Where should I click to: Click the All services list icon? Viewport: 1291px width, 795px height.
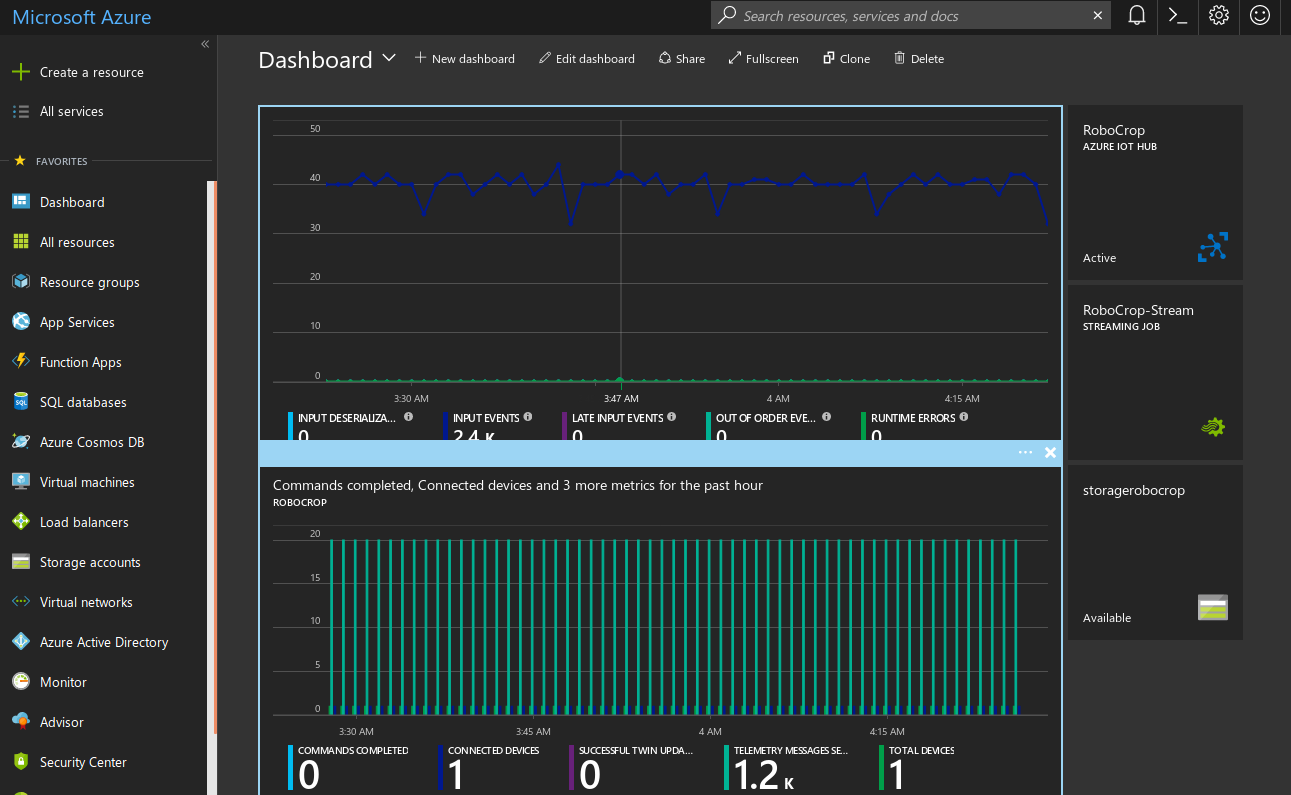(21, 111)
